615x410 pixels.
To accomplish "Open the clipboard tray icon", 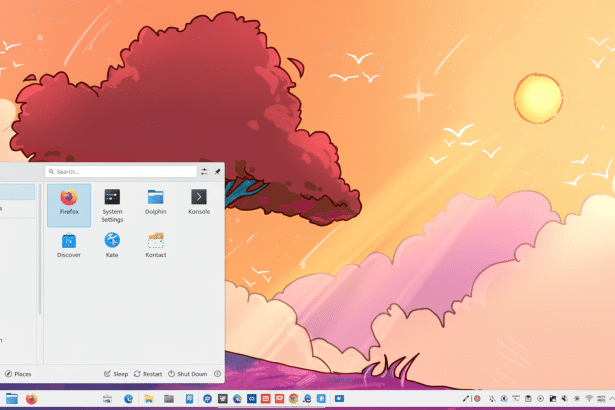I will coord(528,399).
